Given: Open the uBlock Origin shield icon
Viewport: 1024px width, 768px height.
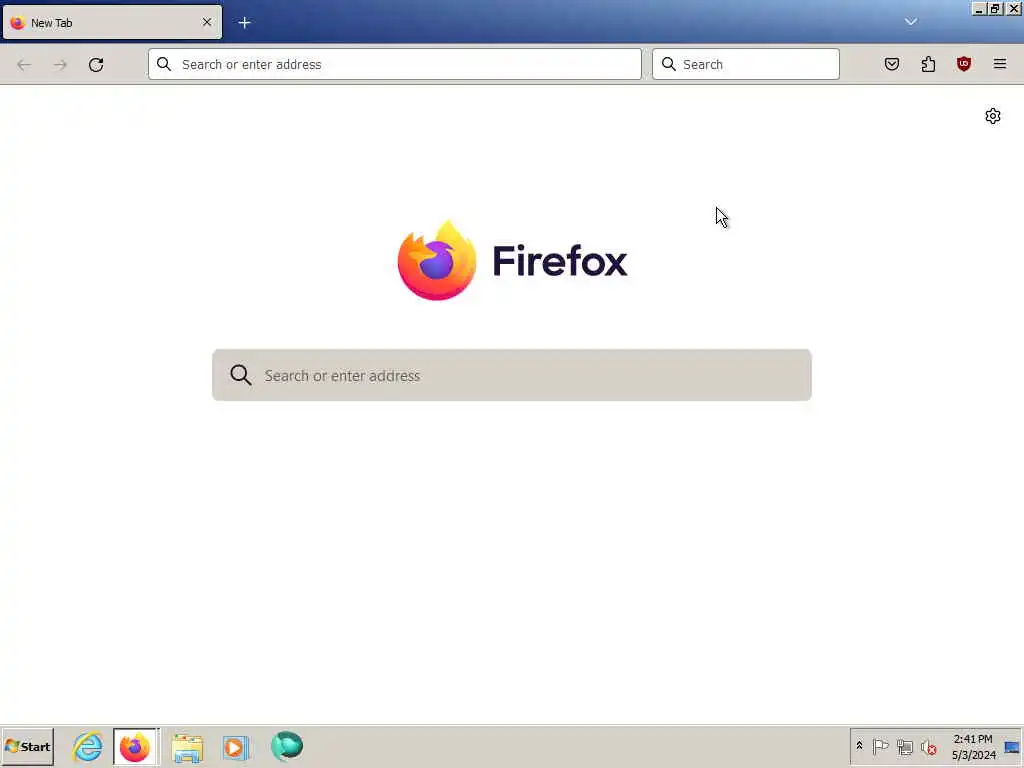Looking at the screenshot, I should (x=964, y=64).
